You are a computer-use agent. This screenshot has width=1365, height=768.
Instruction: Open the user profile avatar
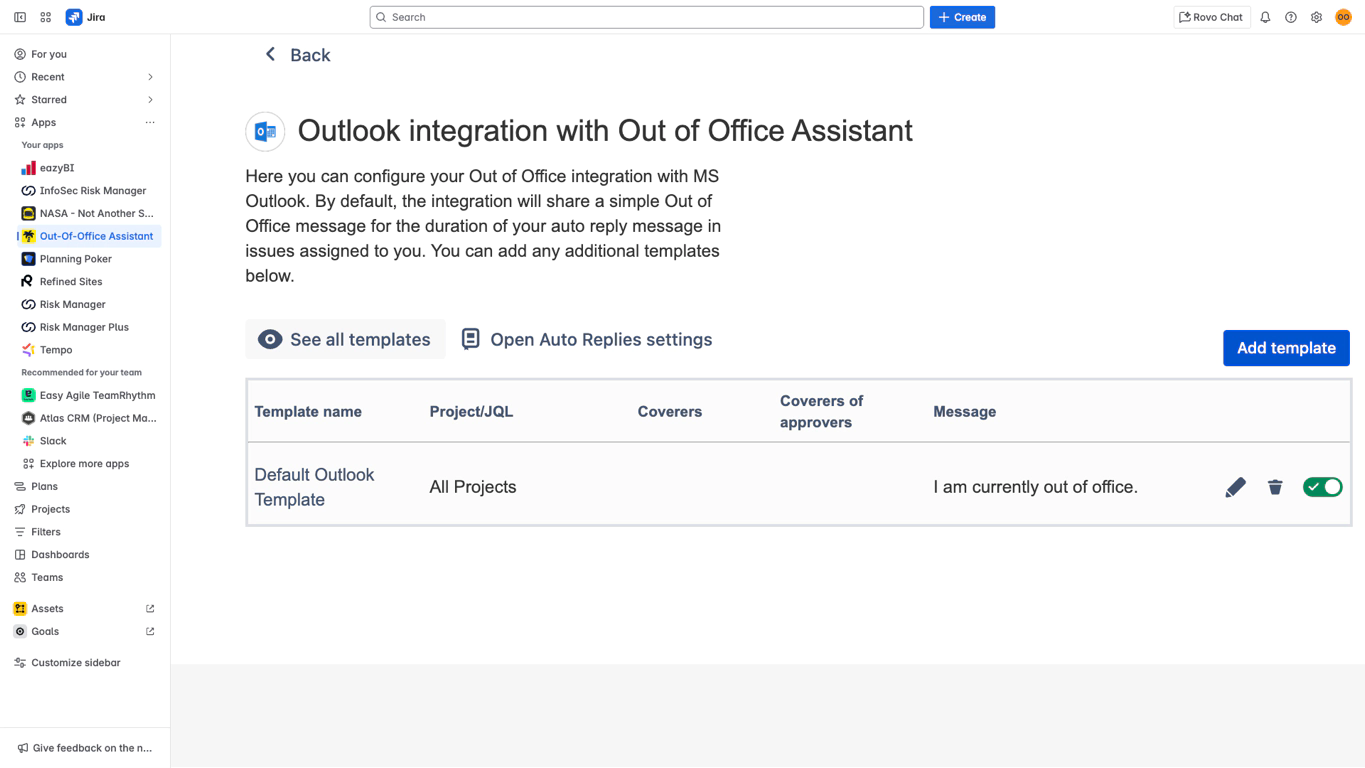(x=1343, y=17)
